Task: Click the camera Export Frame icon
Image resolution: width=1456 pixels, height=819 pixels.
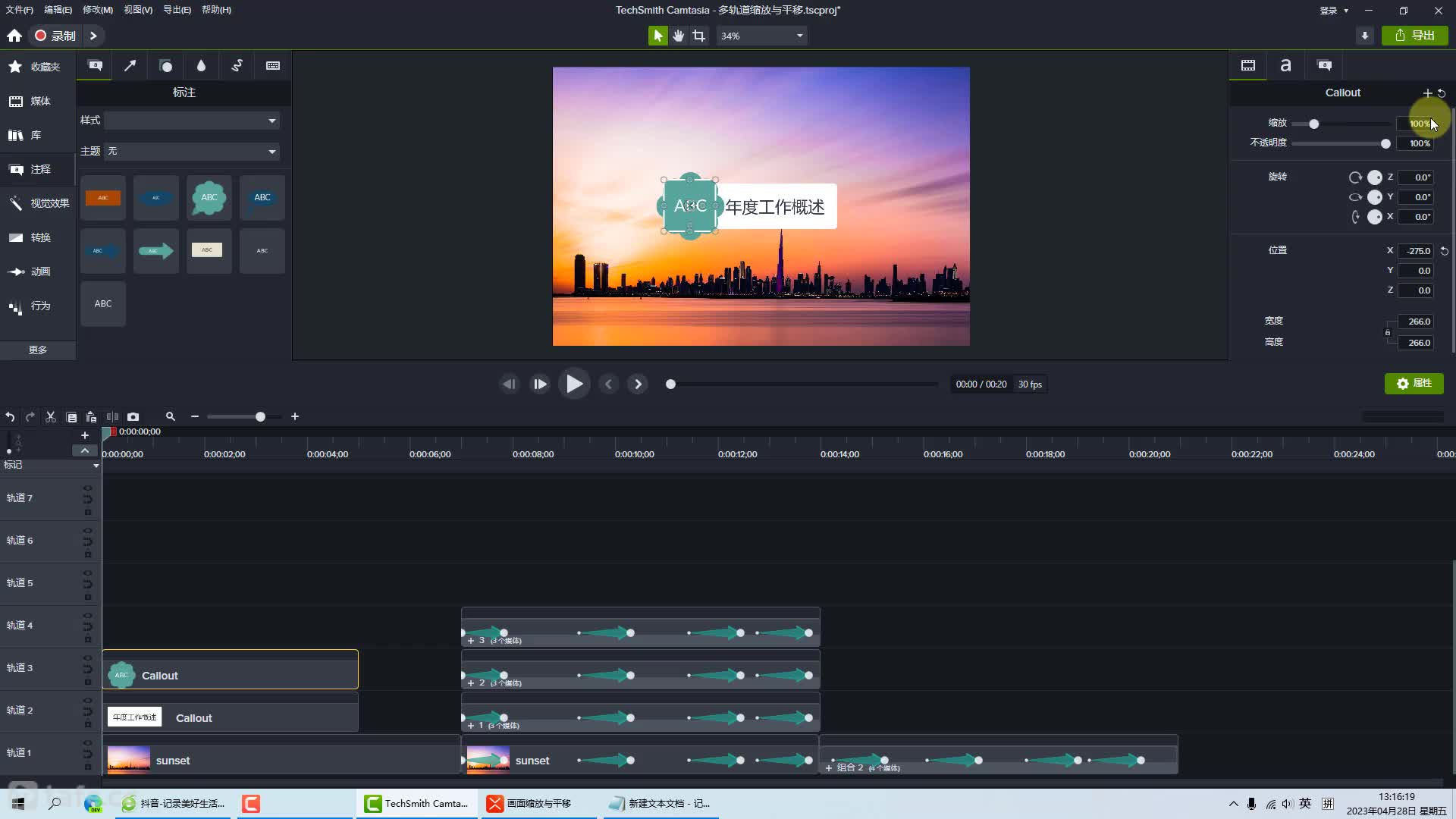Action: 133,417
